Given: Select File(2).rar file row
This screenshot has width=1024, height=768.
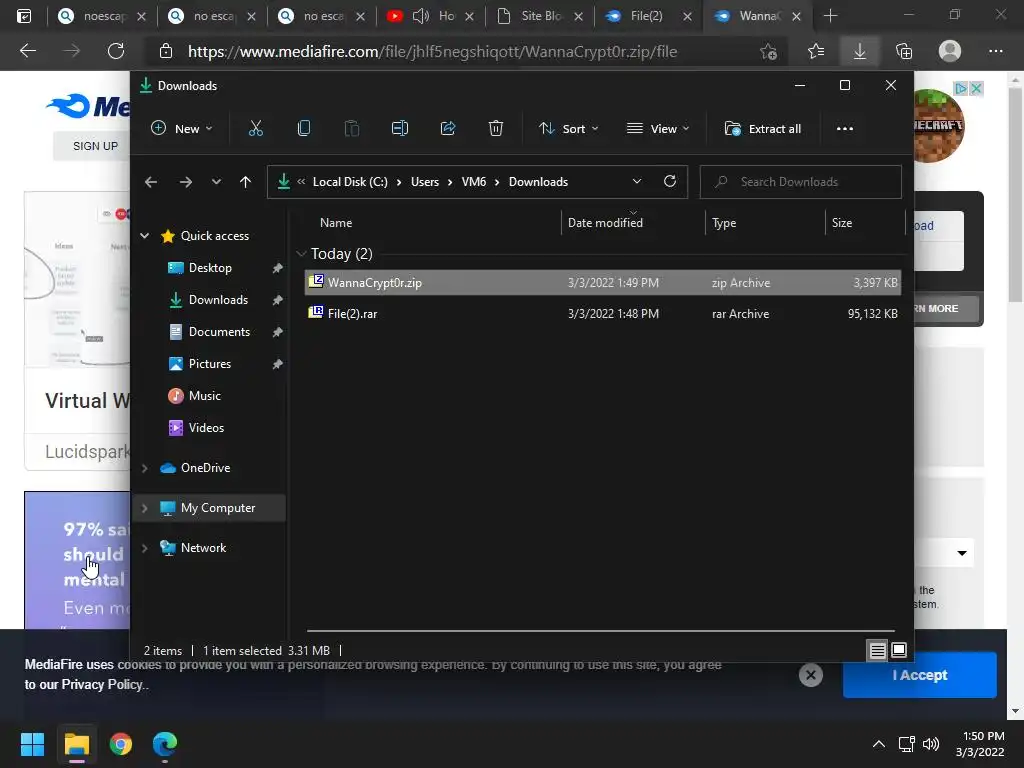Looking at the screenshot, I should (x=602, y=313).
